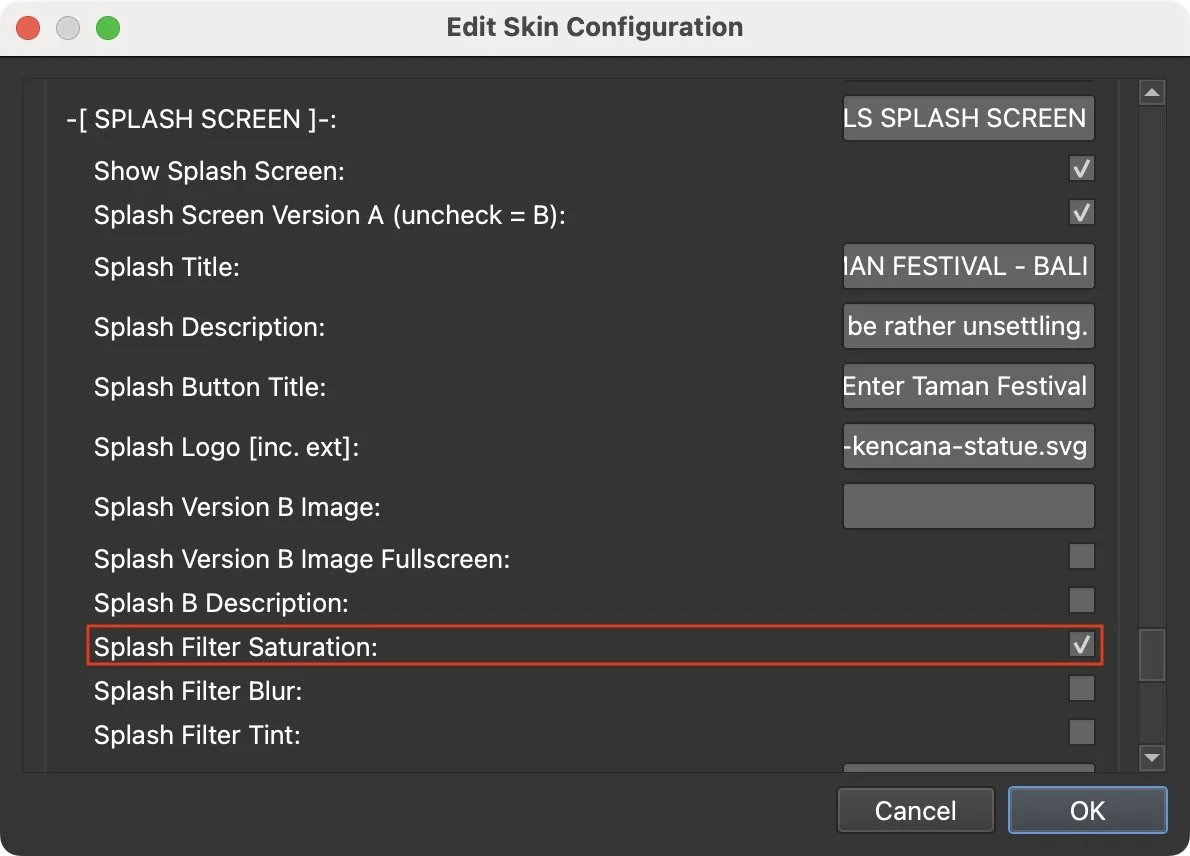The image size is (1190, 856).
Task: Click the empty Splash Version B Image field
Action: (967, 506)
